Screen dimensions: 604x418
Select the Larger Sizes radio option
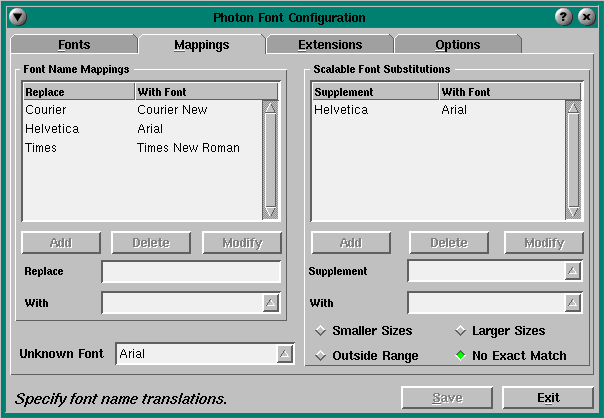[461, 331]
